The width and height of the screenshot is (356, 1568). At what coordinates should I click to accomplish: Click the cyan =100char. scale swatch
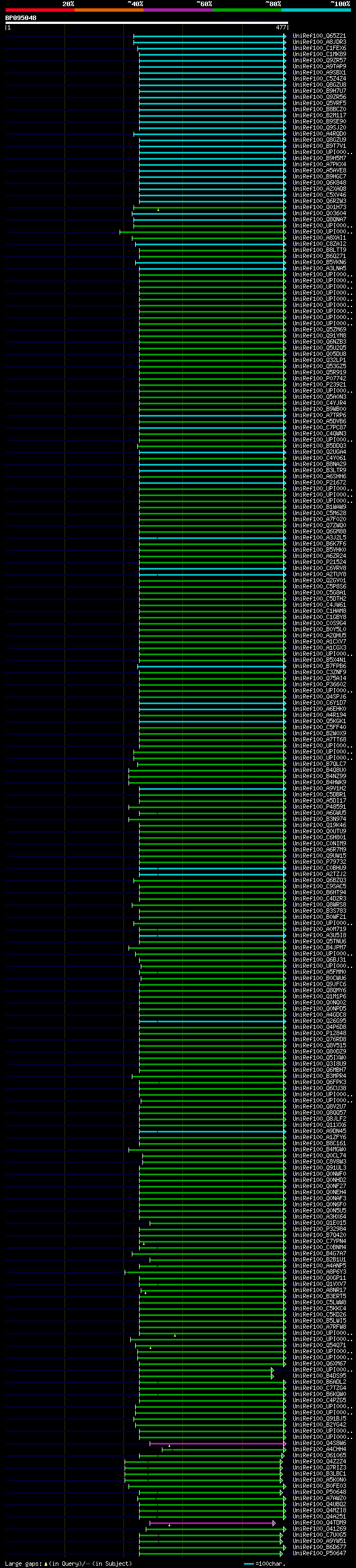click(248, 1564)
